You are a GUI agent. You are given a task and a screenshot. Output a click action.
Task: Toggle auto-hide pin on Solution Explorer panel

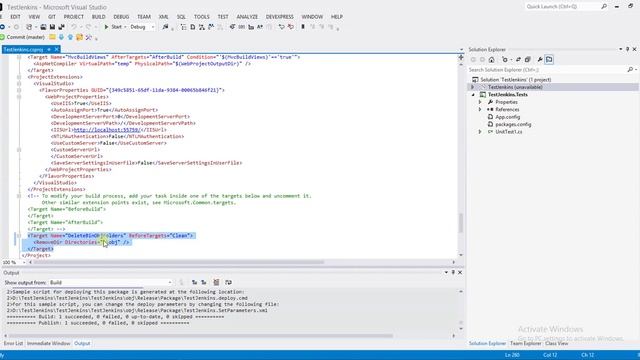pos(628,49)
